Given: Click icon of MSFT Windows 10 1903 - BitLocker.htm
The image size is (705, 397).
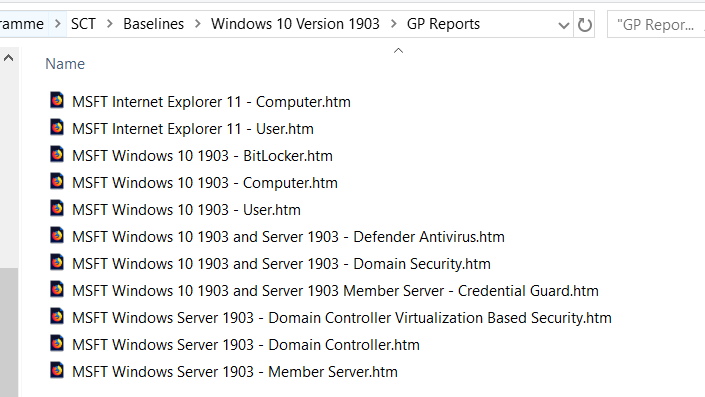Looking at the screenshot, I should click(x=57, y=154).
